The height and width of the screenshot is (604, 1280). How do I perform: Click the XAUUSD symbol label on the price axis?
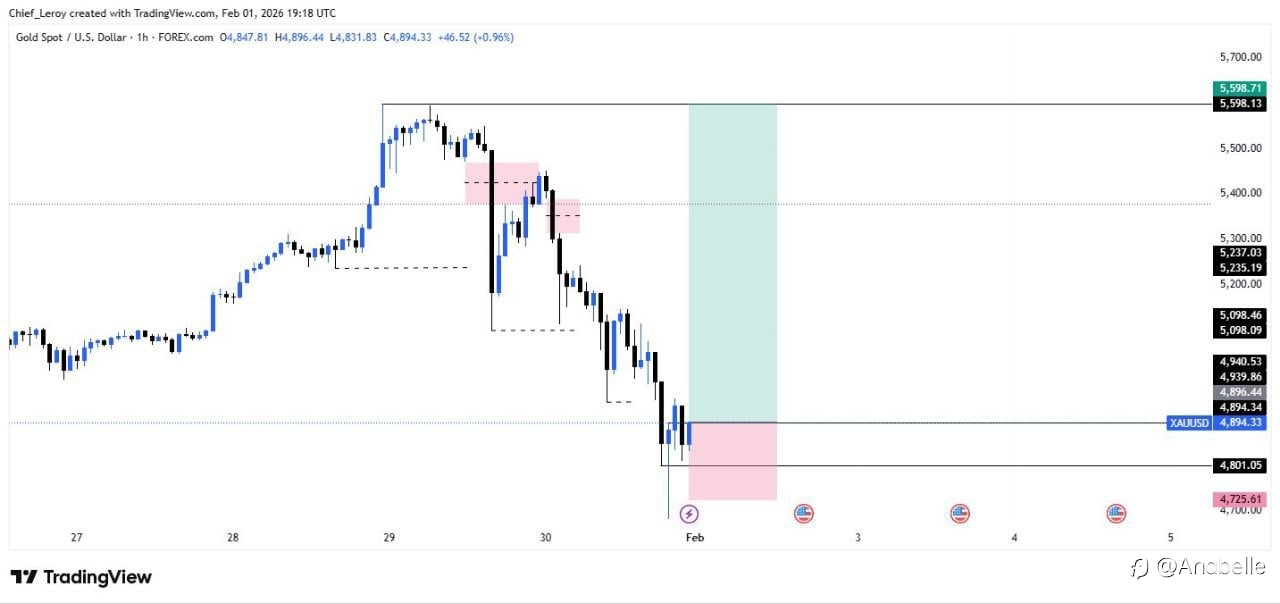[1189, 423]
